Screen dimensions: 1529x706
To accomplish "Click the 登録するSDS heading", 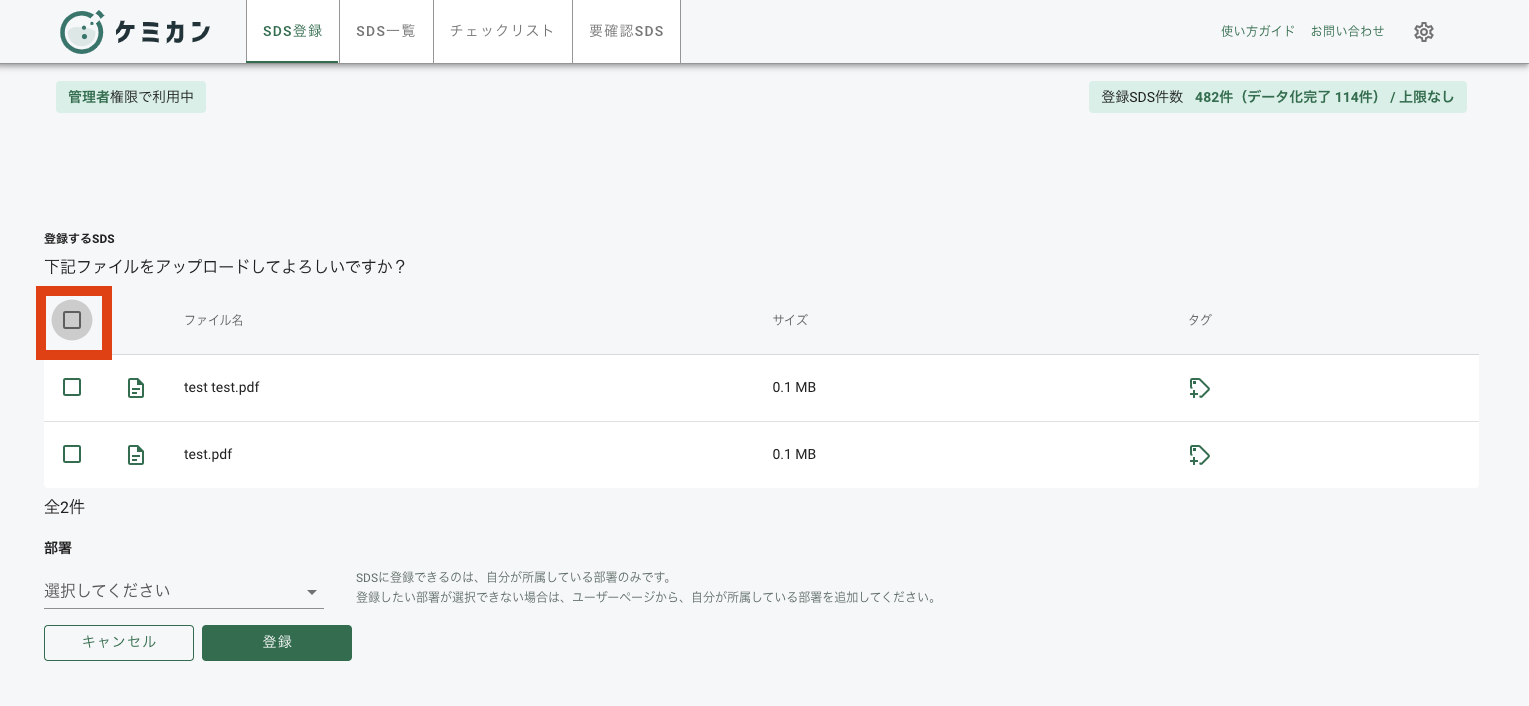I will coord(80,239).
